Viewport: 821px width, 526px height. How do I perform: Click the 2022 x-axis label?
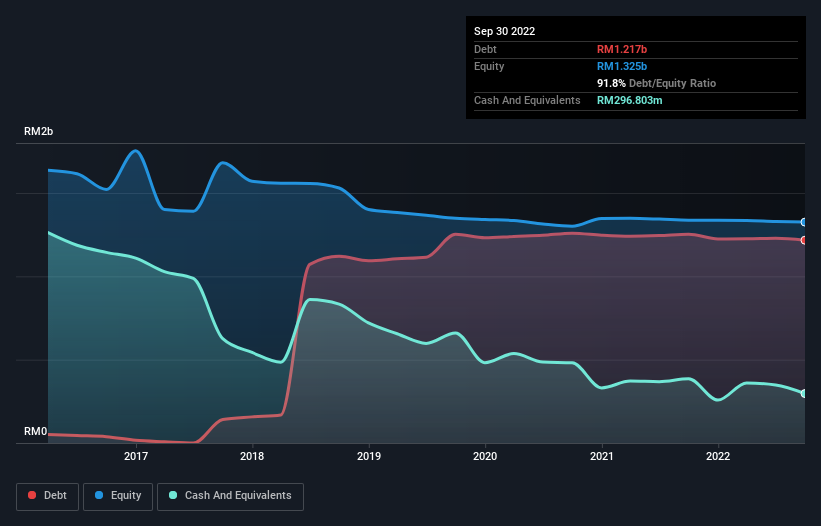pos(718,456)
